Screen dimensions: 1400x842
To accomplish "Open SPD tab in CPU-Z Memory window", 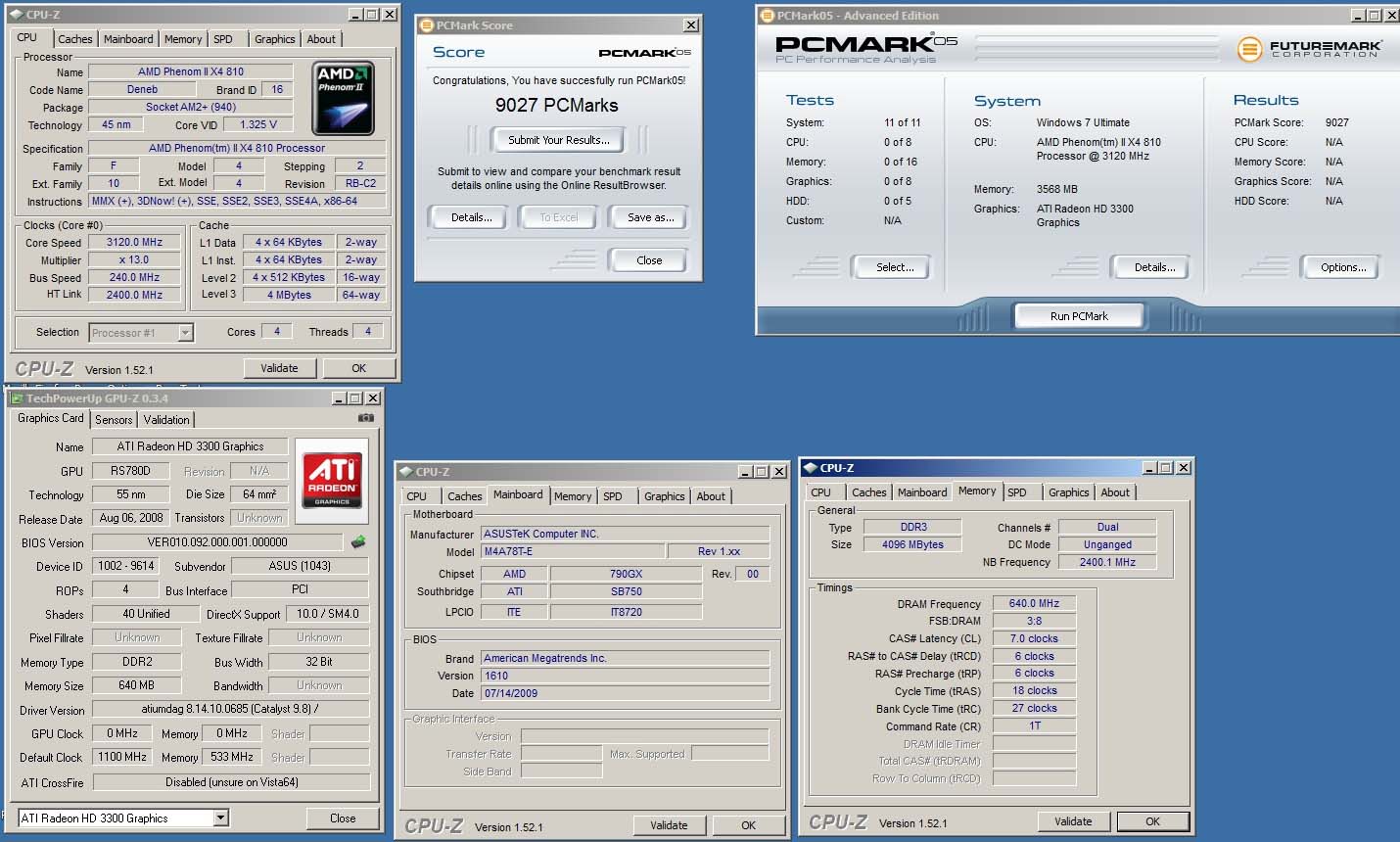I will (x=1017, y=492).
